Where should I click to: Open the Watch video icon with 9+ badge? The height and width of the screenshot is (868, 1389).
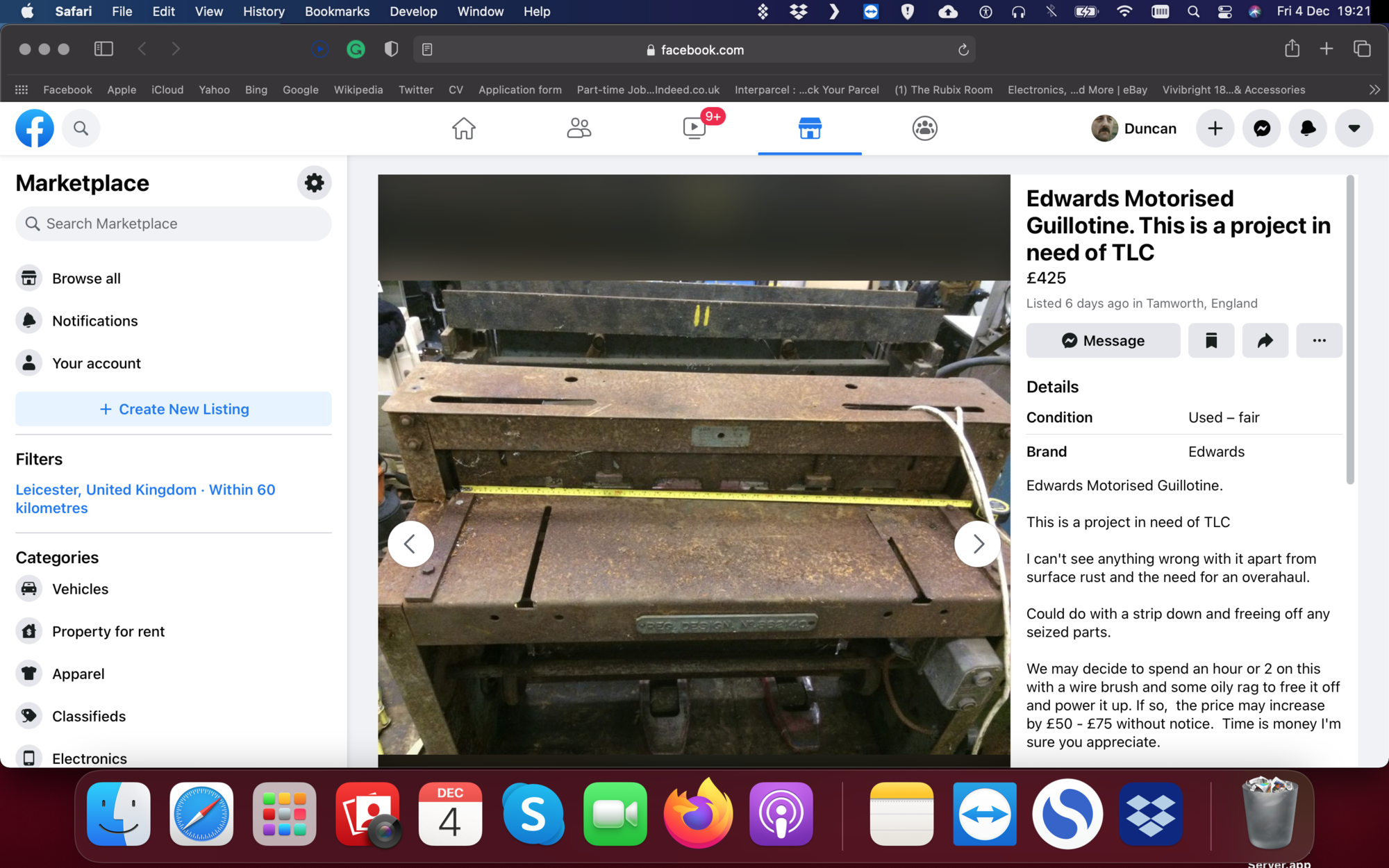694,128
